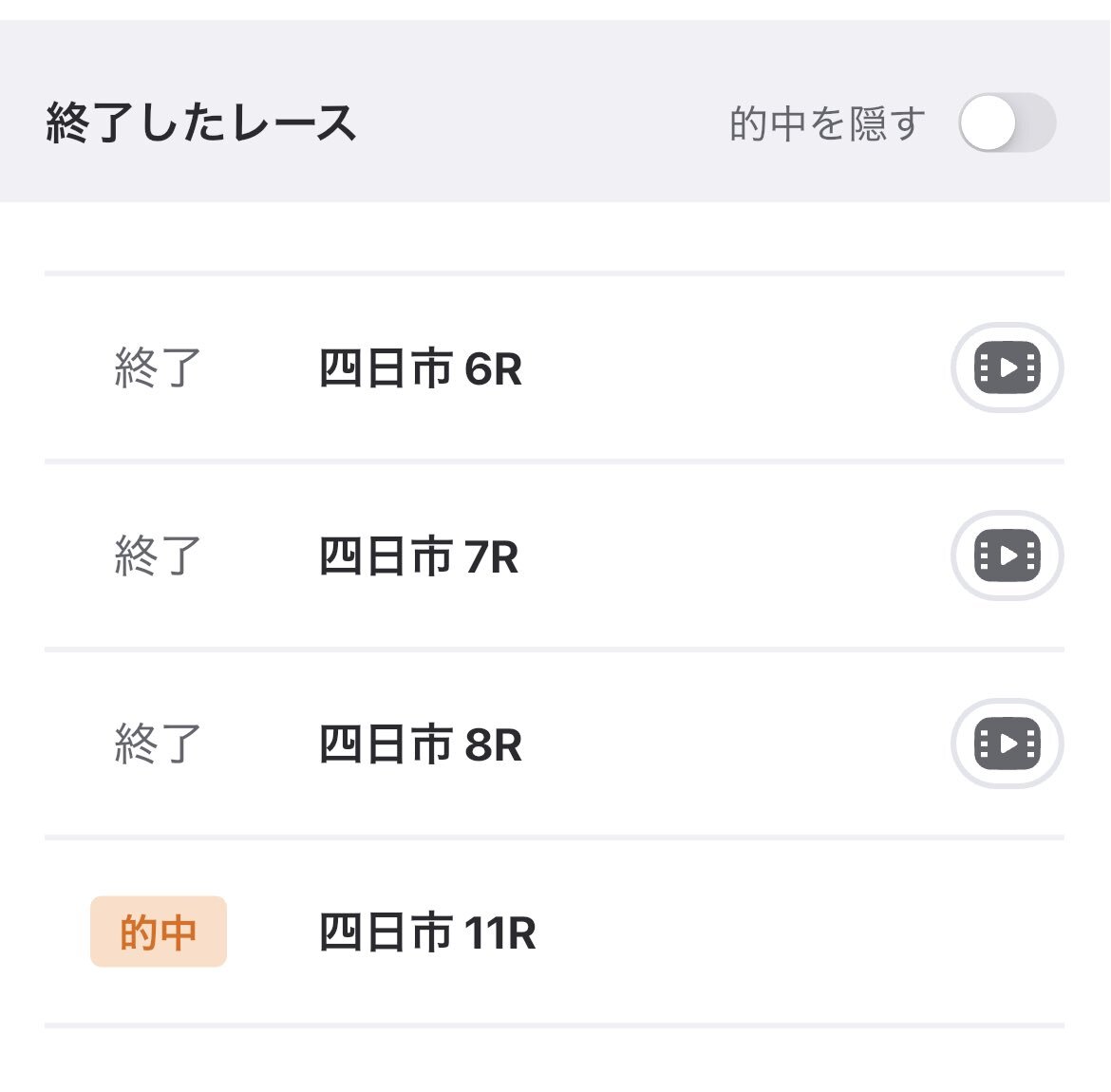Click the 終了 status beside 四日市 7R
This screenshot has width=1111, height=1092.
click(158, 555)
